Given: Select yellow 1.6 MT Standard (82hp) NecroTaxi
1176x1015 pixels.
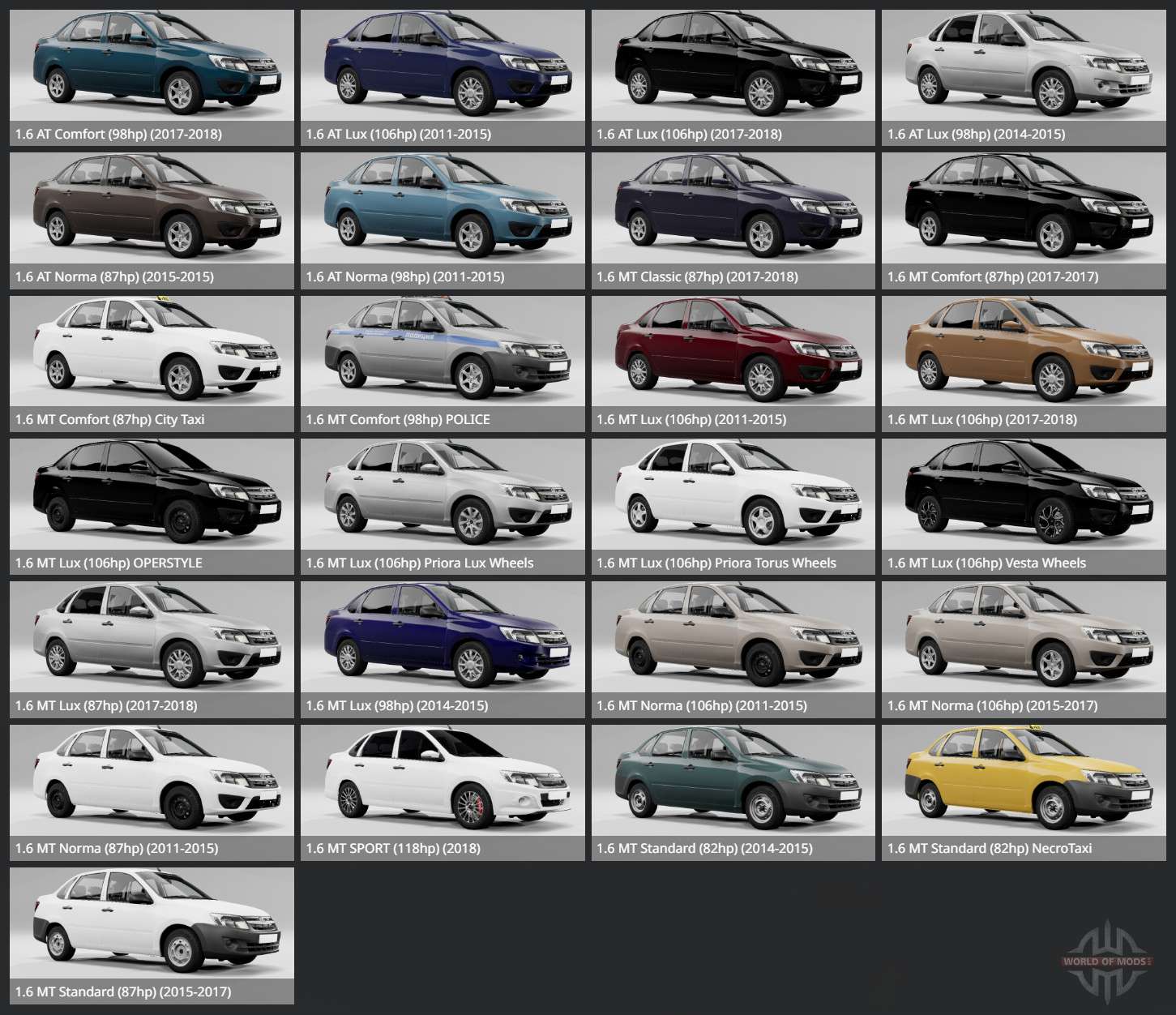Looking at the screenshot, I should 1024,793.
